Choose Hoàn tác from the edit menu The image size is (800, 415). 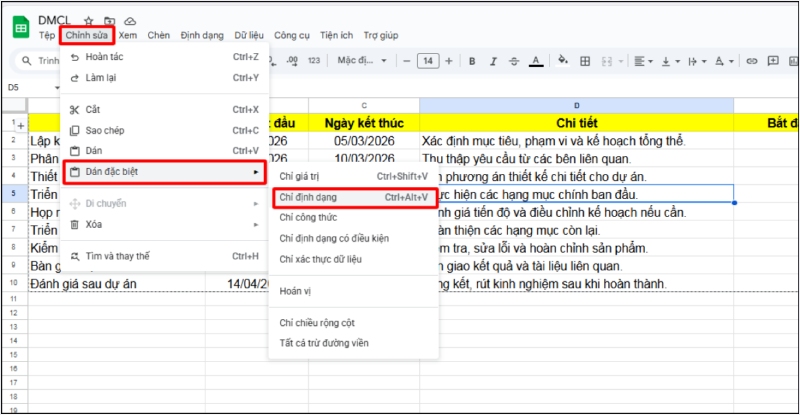[x=164, y=57]
